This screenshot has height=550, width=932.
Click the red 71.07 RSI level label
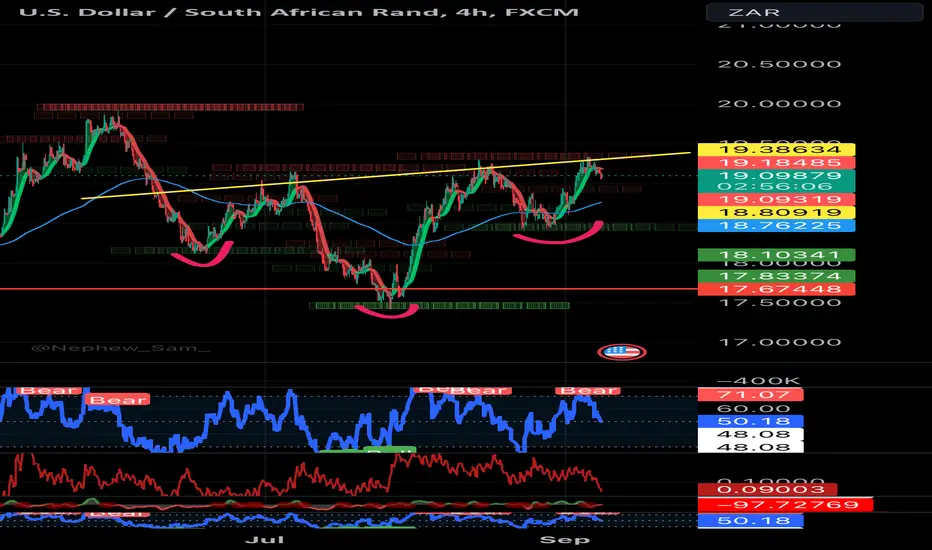pyautogui.click(x=751, y=395)
